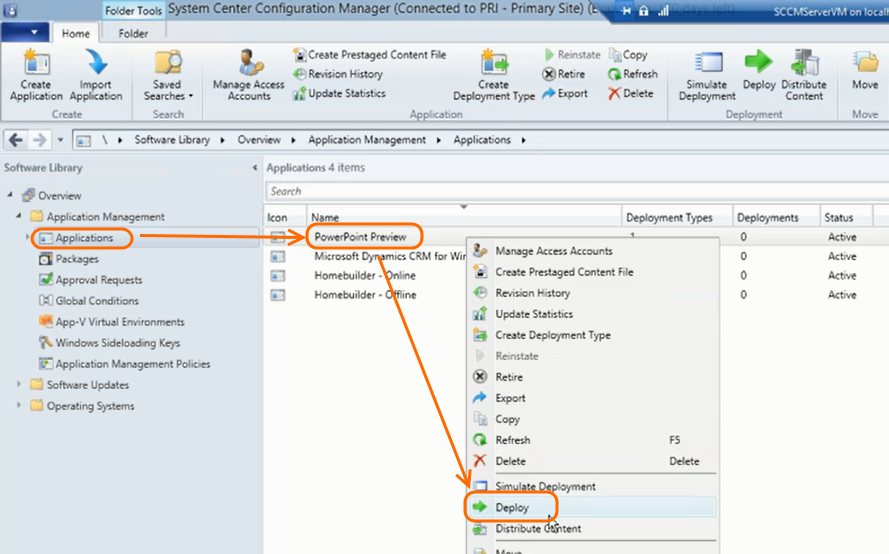The image size is (889, 554).
Task: Click the Retire button in ribbon
Action: point(564,74)
